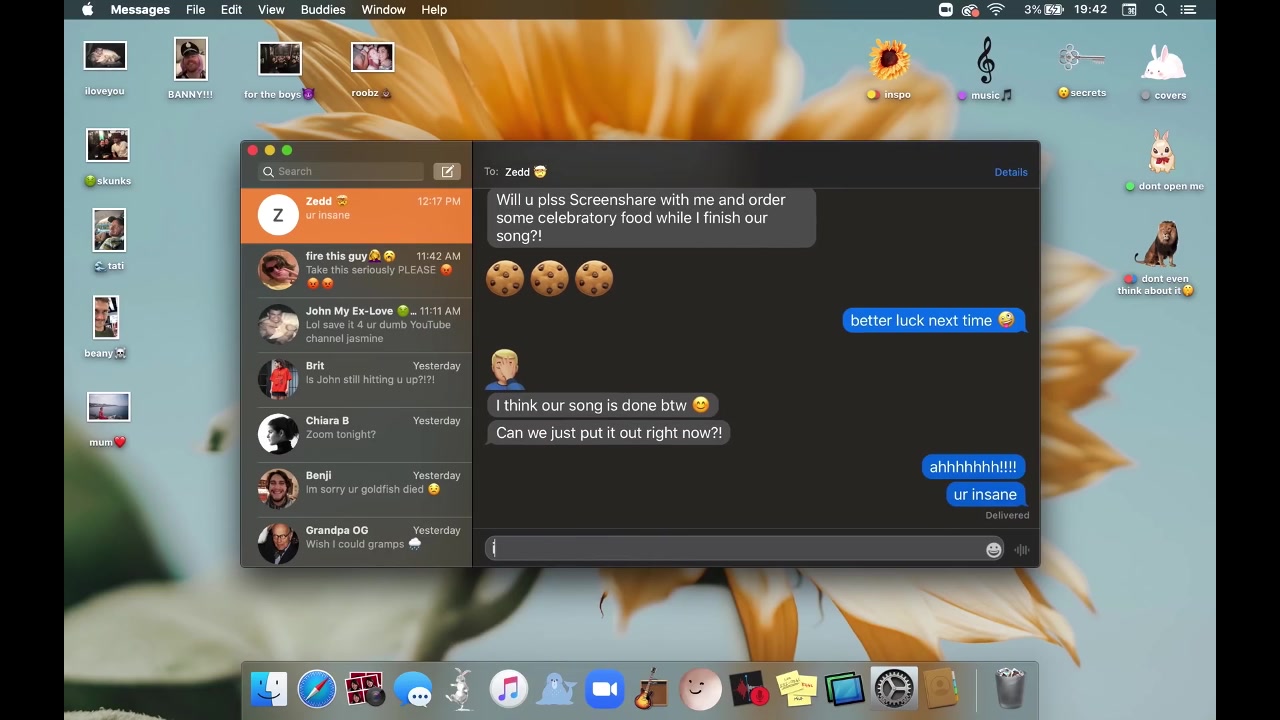The image size is (1280, 720).
Task: Open the Window menu
Action: (x=383, y=9)
